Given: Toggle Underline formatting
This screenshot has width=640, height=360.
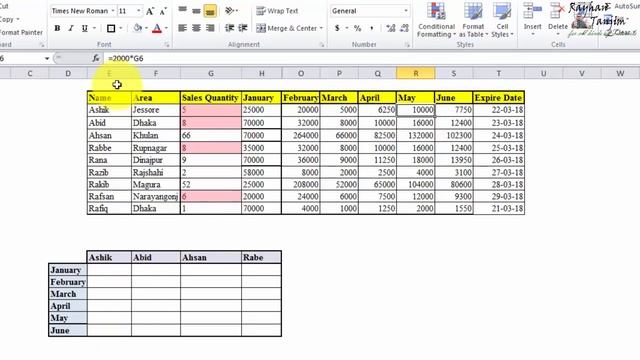Looking at the screenshot, I should (x=84, y=28).
